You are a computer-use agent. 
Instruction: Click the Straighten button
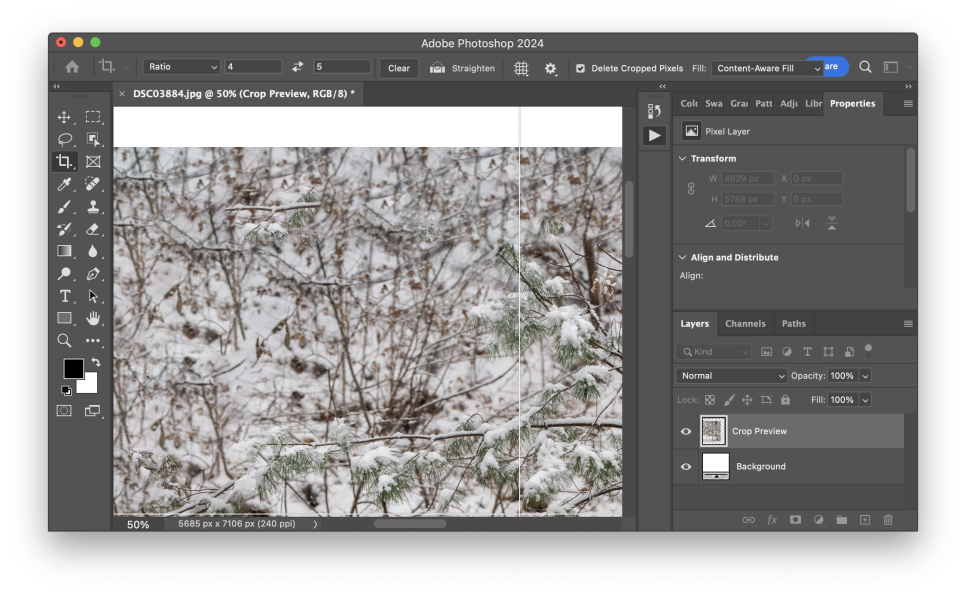(462, 68)
